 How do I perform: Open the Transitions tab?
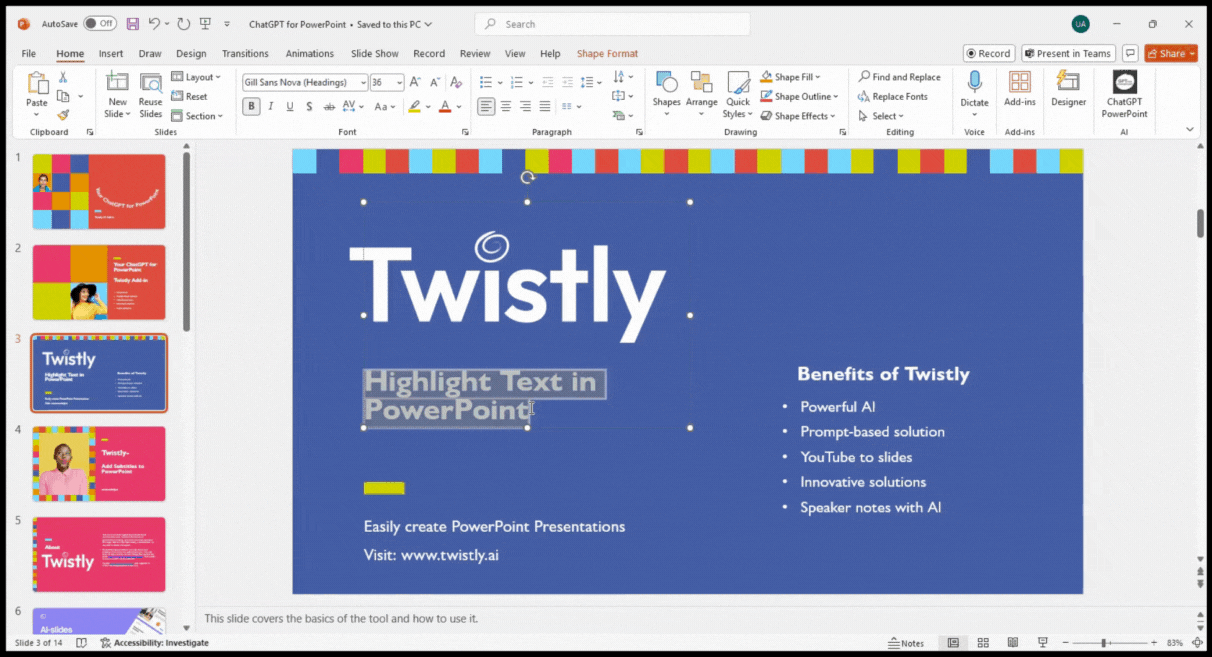245,54
